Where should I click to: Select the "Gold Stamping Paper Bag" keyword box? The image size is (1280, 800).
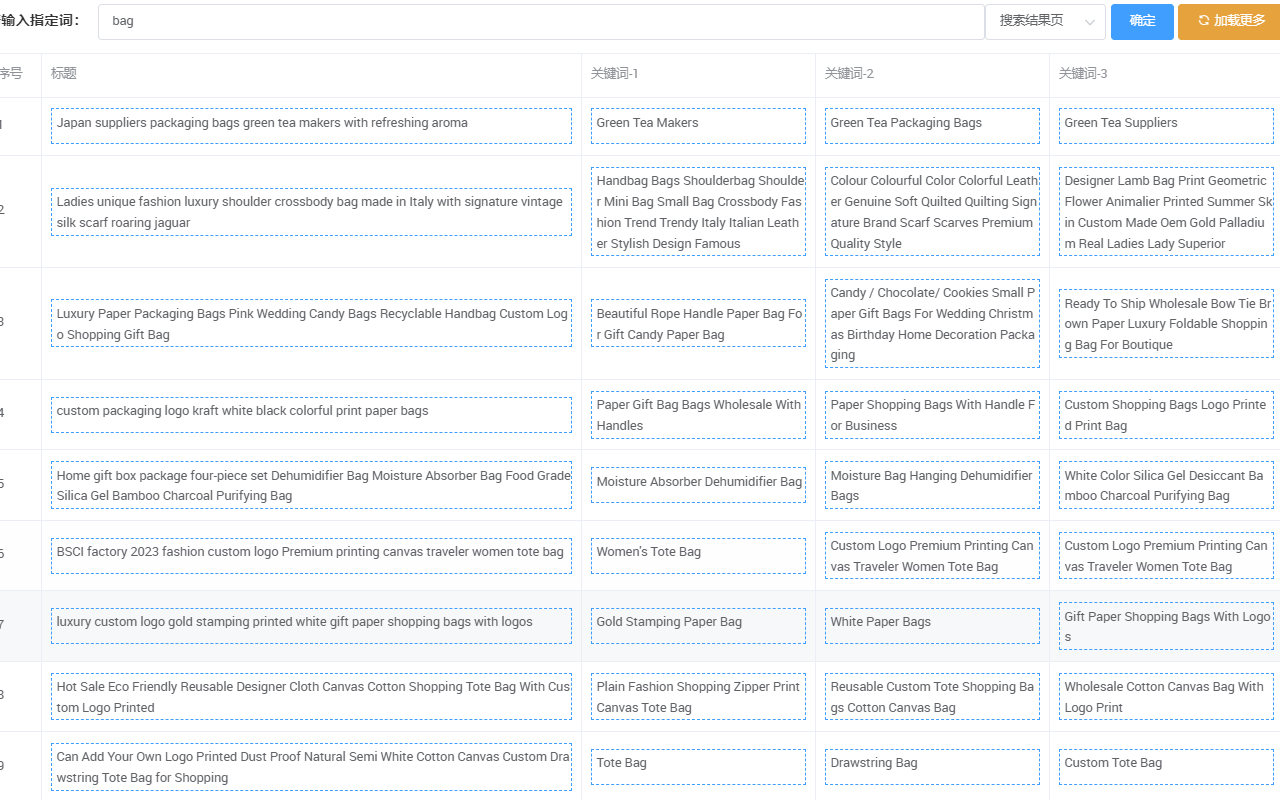click(x=698, y=625)
